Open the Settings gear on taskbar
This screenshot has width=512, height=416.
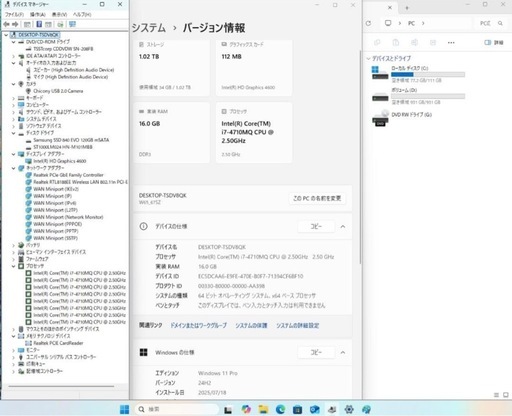349,409
